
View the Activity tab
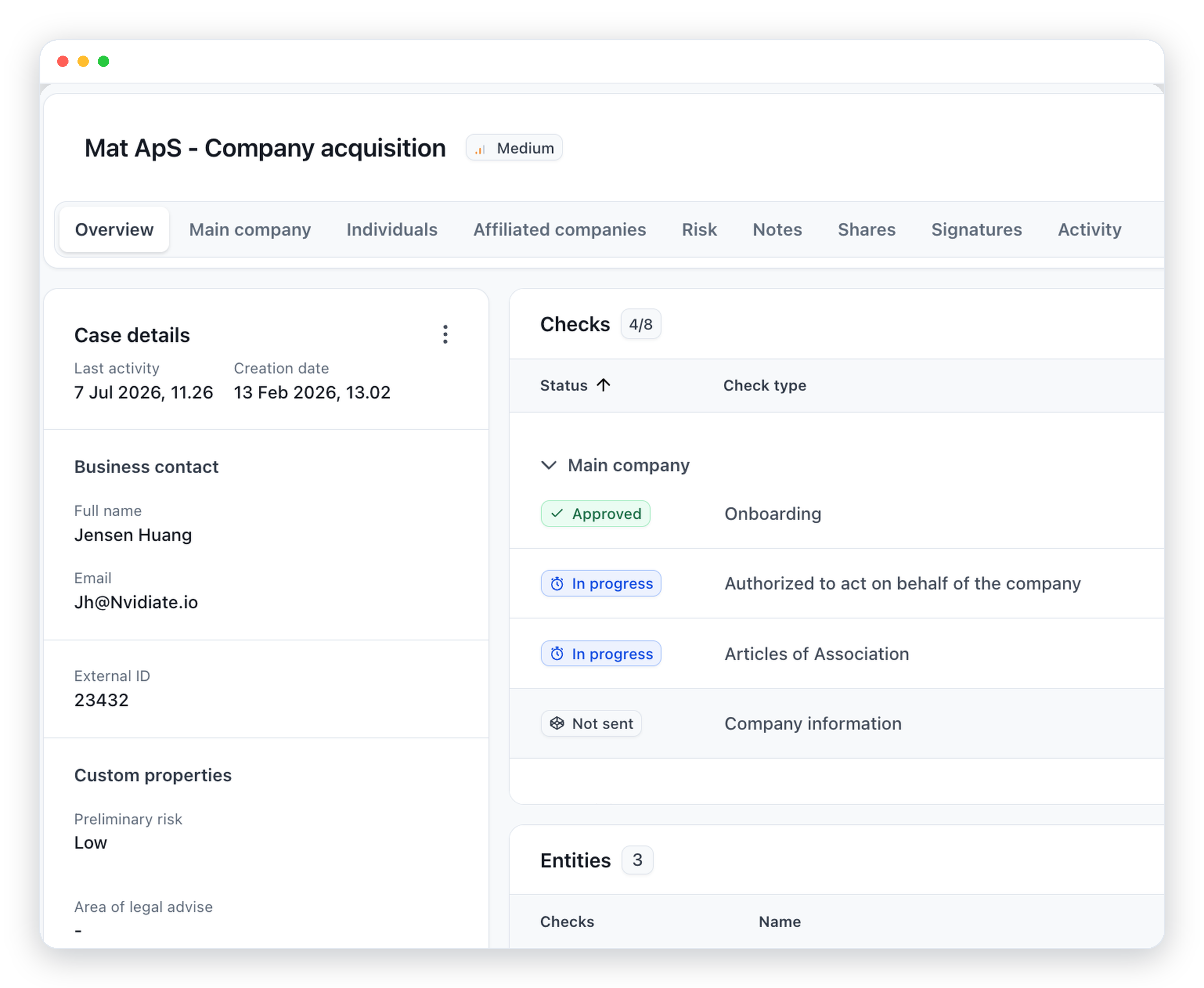[1090, 229]
